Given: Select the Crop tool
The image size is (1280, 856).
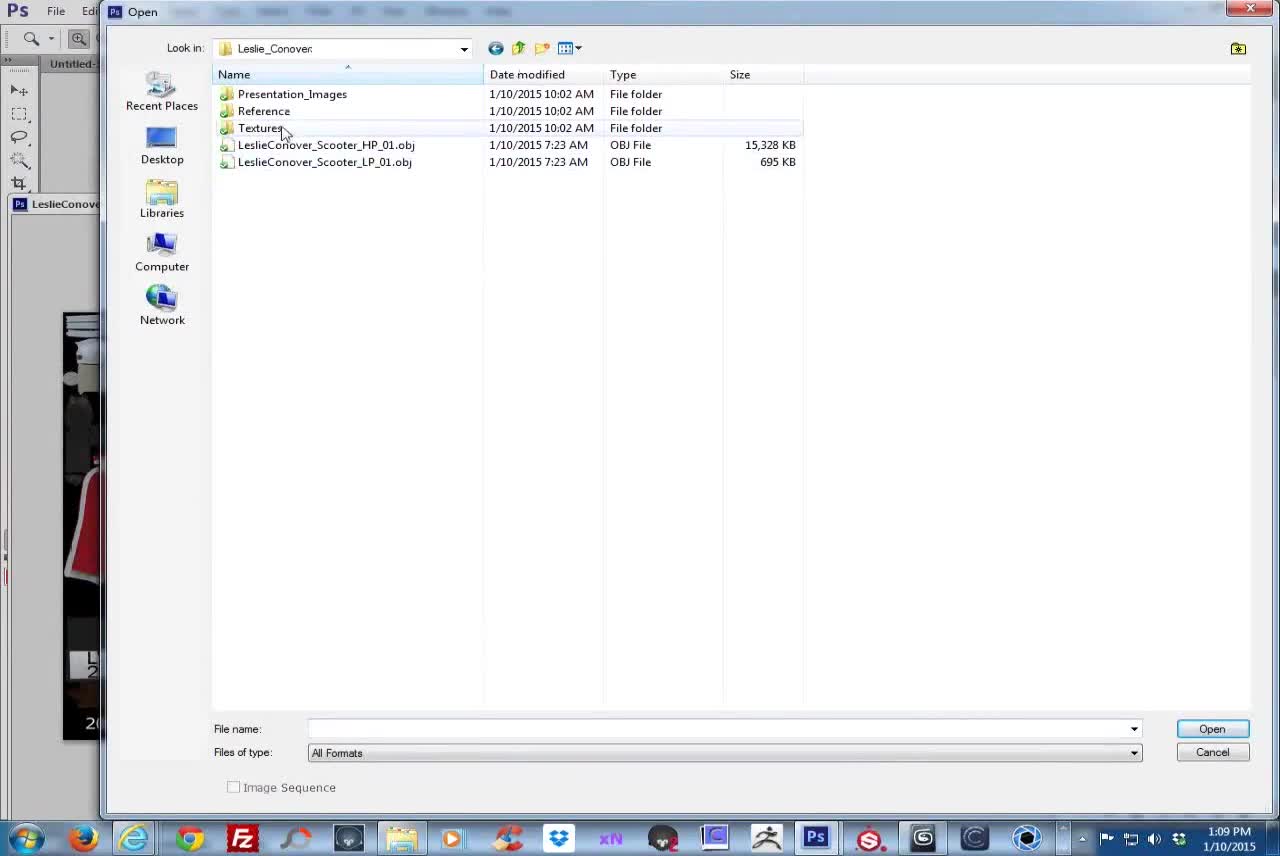Looking at the screenshot, I should [x=19, y=183].
